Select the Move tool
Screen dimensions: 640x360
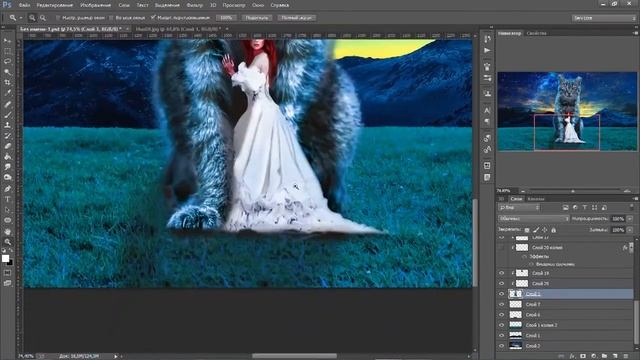[x=7, y=41]
